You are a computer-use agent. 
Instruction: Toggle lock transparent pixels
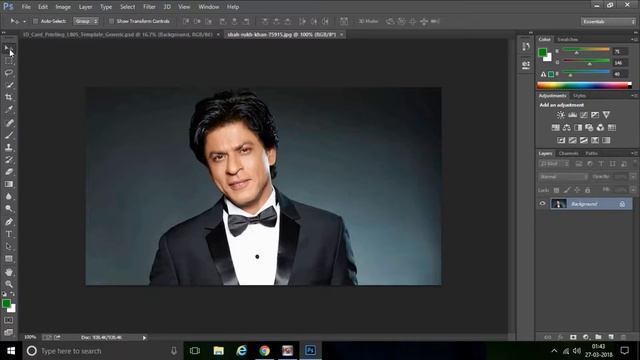(x=556, y=190)
